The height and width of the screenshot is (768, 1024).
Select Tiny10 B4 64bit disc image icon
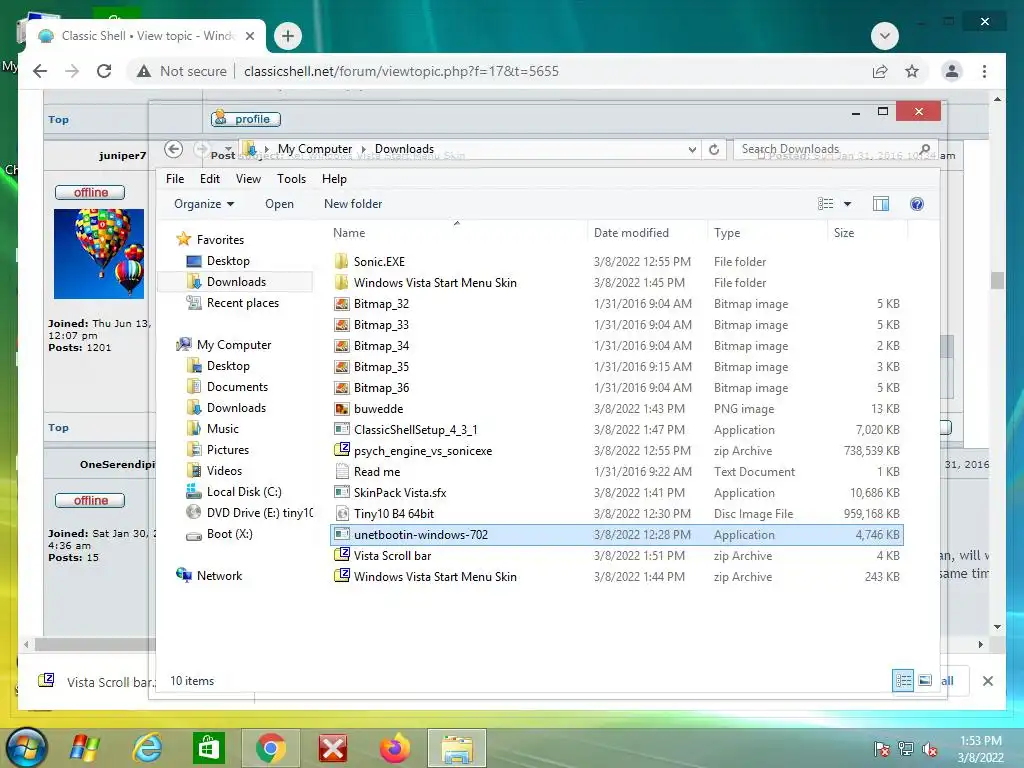pyautogui.click(x=342, y=513)
